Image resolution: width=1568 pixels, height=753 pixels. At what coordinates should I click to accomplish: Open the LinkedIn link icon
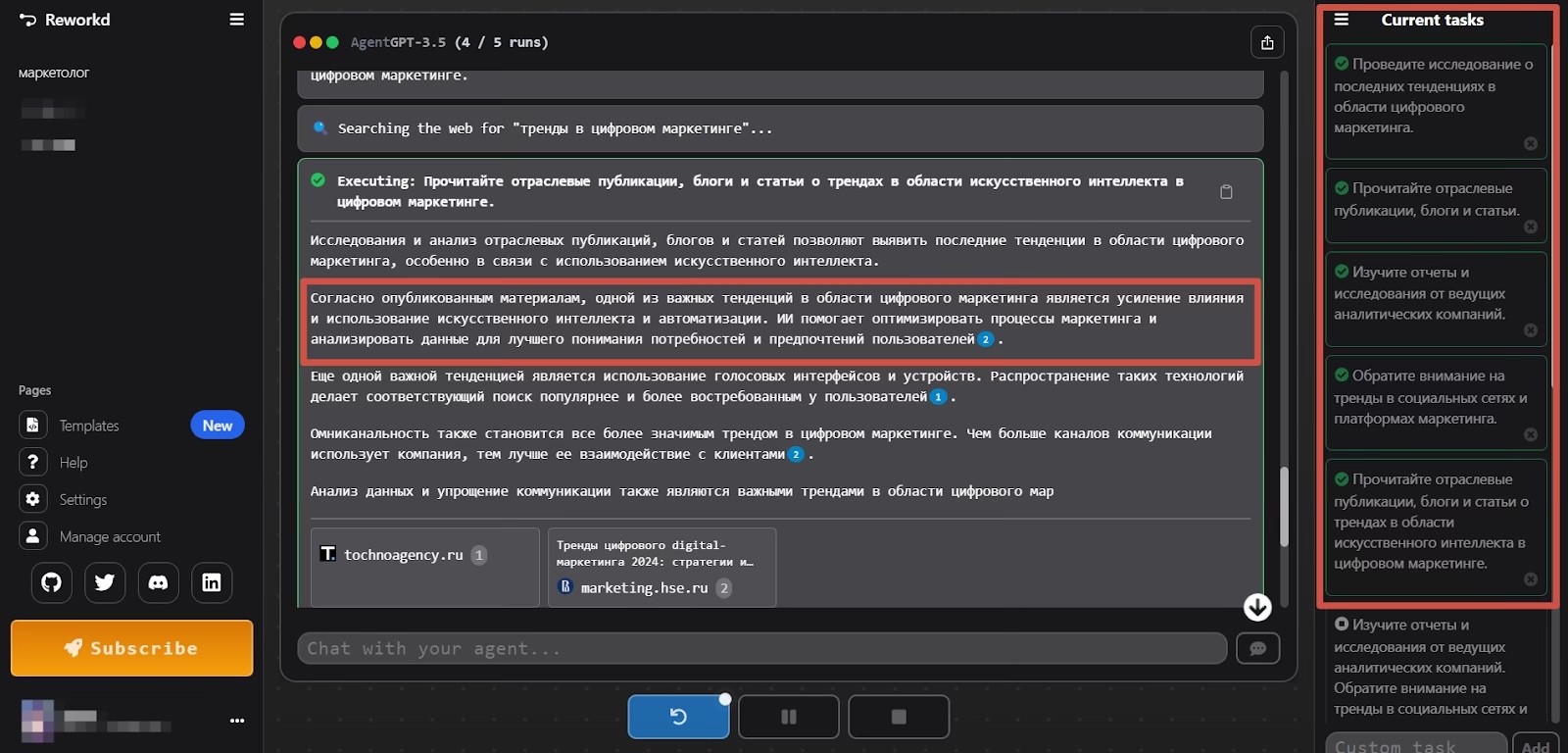tap(211, 582)
